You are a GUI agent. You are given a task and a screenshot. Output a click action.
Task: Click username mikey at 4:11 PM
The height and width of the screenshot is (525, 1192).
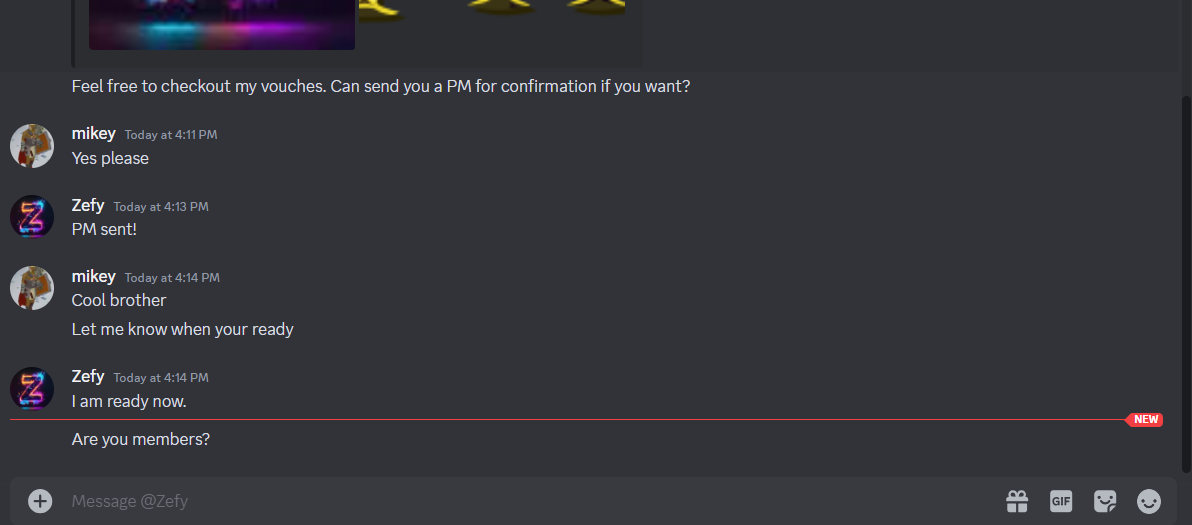(94, 134)
